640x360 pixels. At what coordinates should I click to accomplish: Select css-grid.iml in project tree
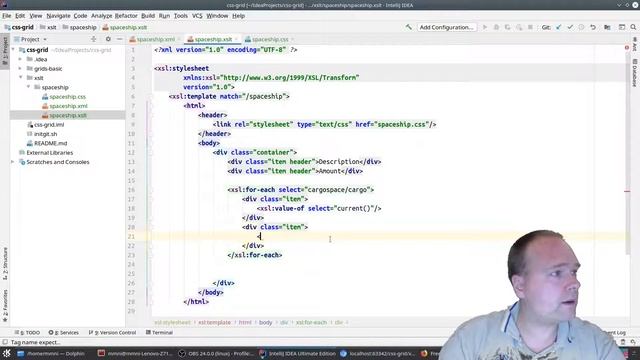tap(49, 124)
